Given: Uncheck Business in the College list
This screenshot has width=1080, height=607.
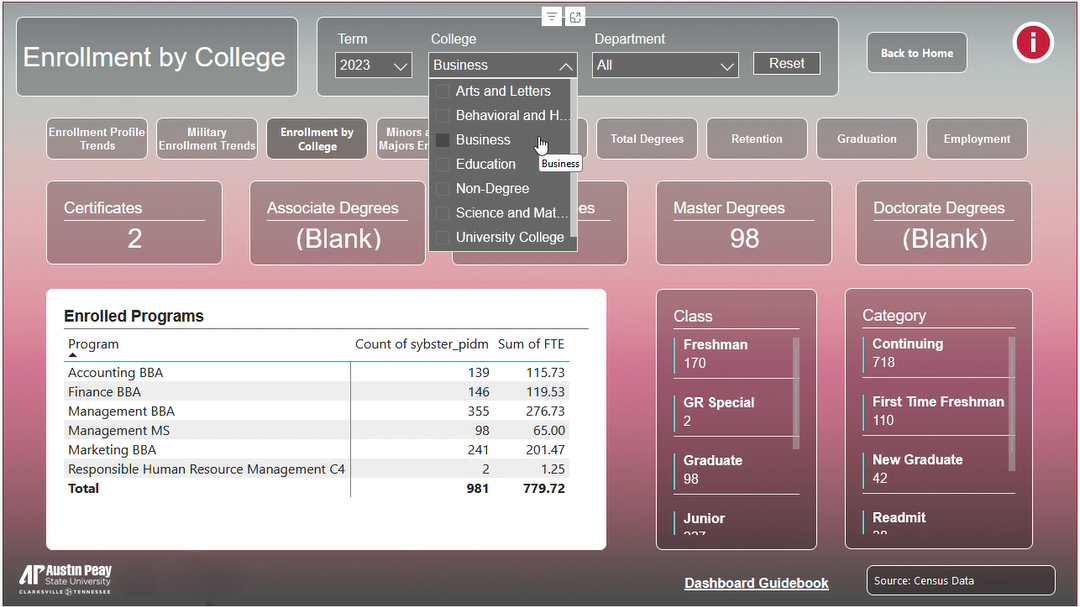Looking at the screenshot, I should (x=441, y=140).
